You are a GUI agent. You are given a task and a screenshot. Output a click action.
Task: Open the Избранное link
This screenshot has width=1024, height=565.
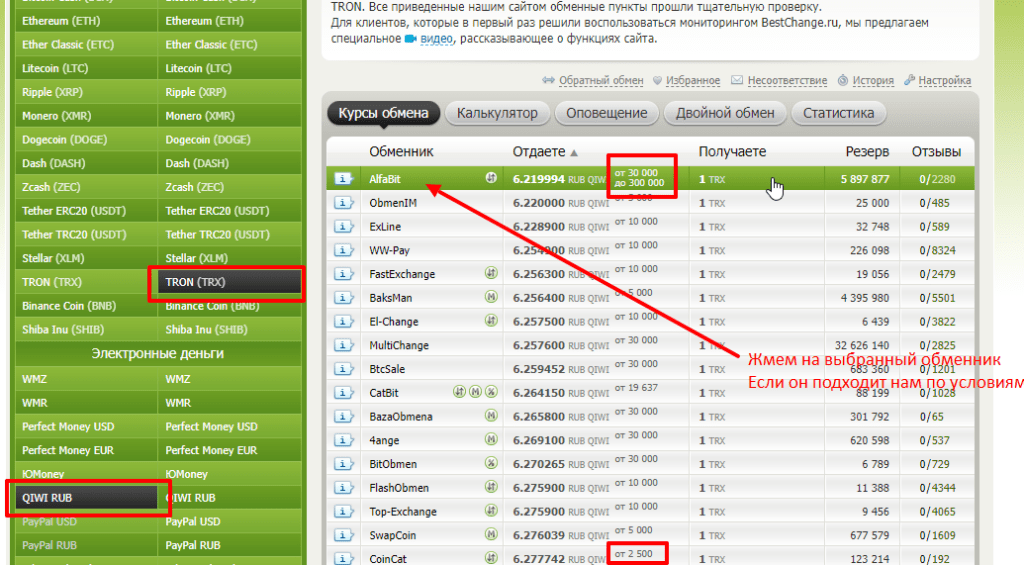693,80
